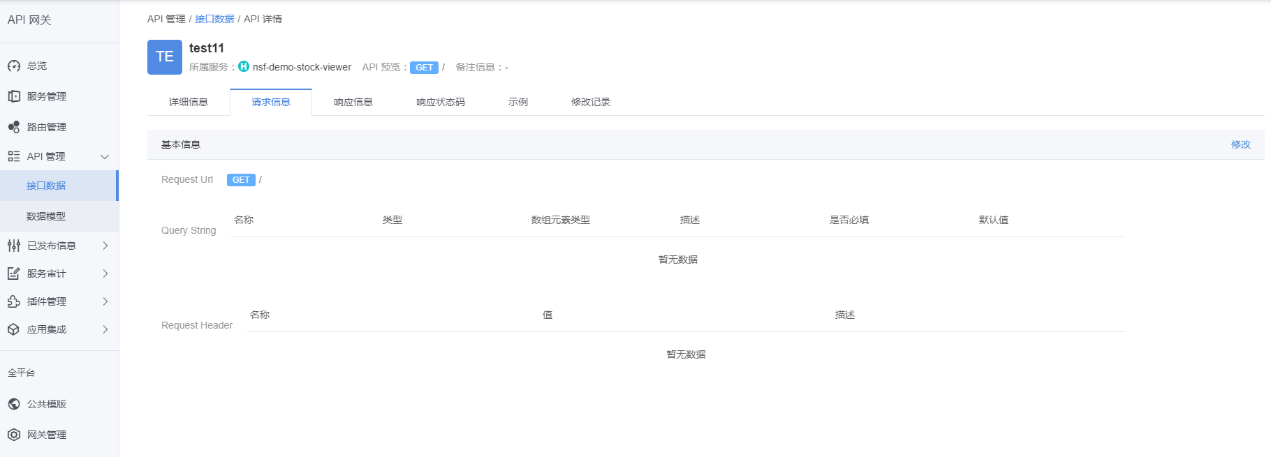Expand the 已发布信息 submenu arrow
The image size is (1271, 457).
tap(105, 246)
